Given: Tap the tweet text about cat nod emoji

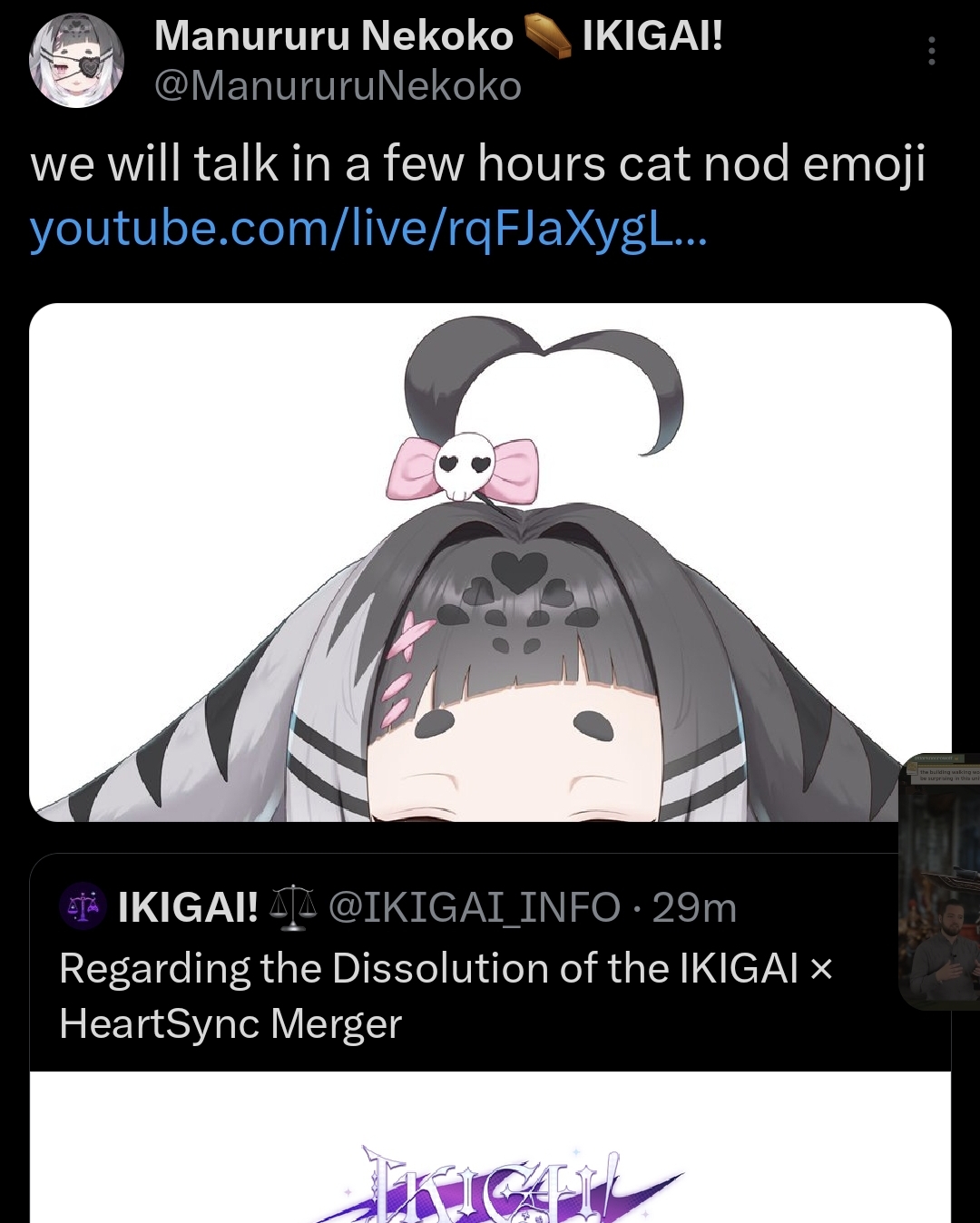Looking at the screenshot, I should coord(478,165).
